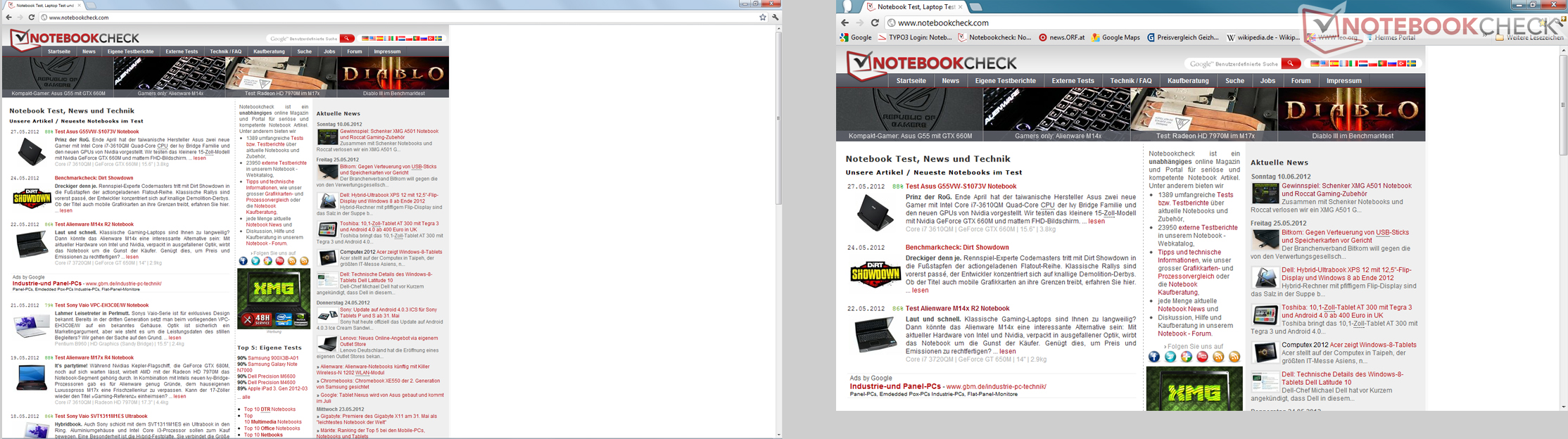
Task: Open Facebook icon in right window's sidebar
Action: (1154, 357)
